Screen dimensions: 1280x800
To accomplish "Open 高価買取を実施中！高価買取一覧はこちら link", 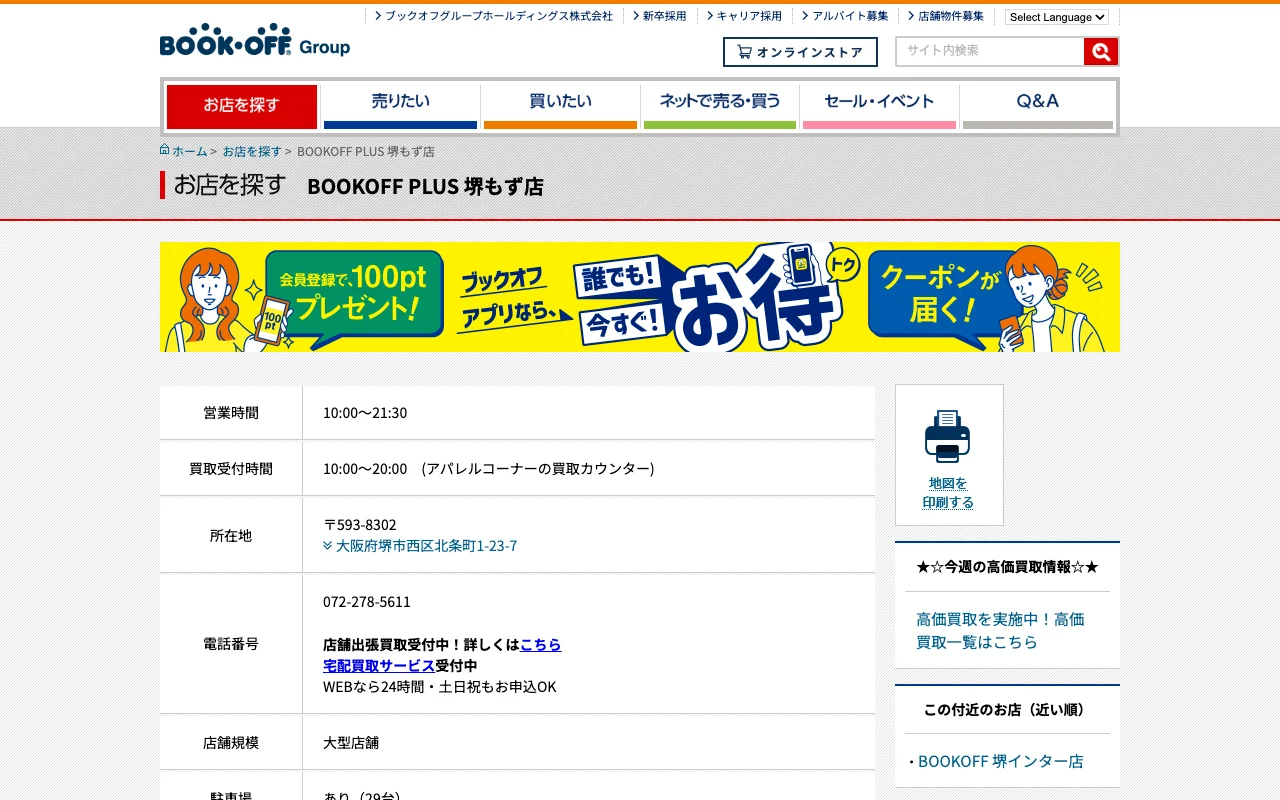I will click(x=1000, y=630).
